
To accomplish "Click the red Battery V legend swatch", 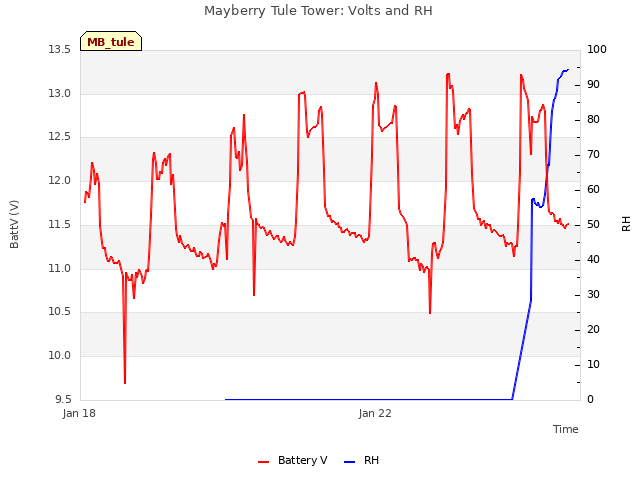I will point(264,462).
